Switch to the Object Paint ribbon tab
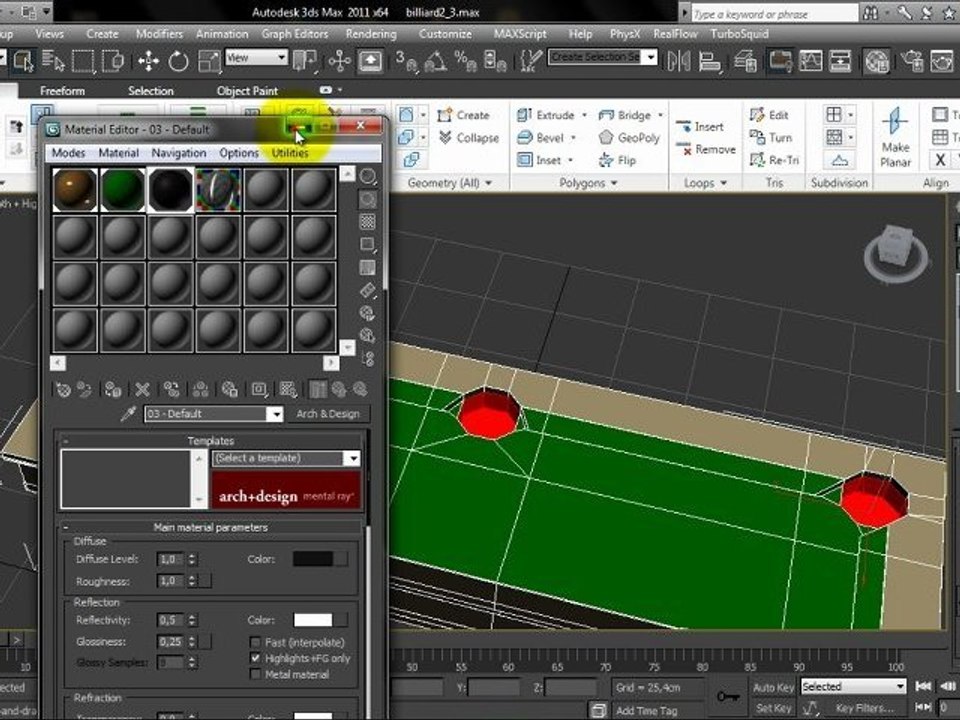Viewport: 960px width, 720px height. 247,91
